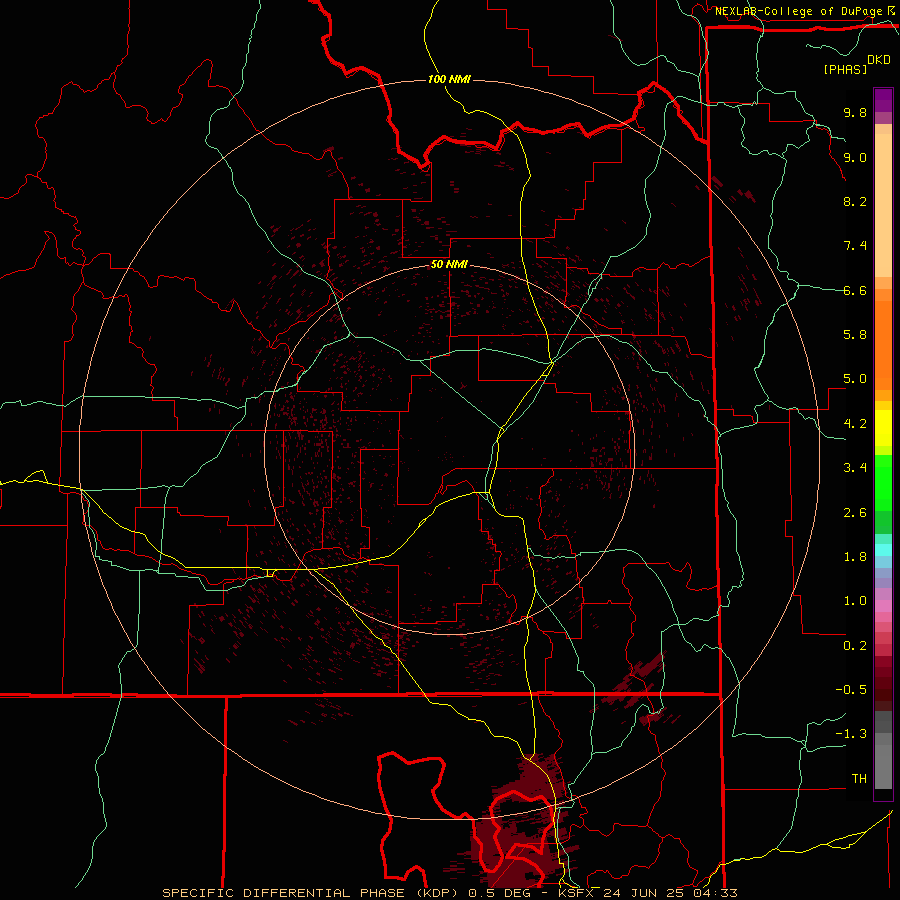Click the 9.0 value on the color scale
900x900 pixels.
855,157
